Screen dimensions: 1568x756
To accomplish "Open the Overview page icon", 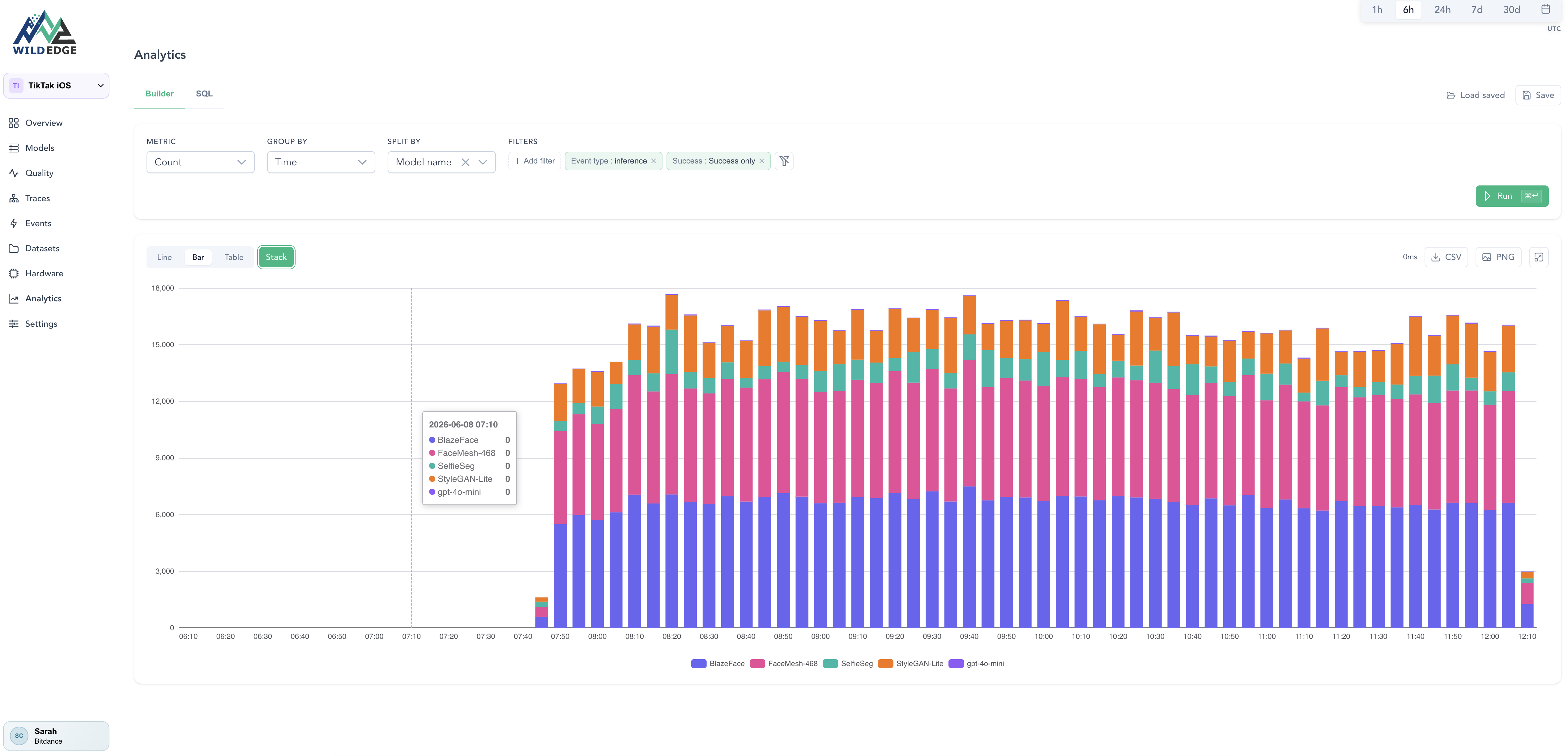I will pos(13,123).
